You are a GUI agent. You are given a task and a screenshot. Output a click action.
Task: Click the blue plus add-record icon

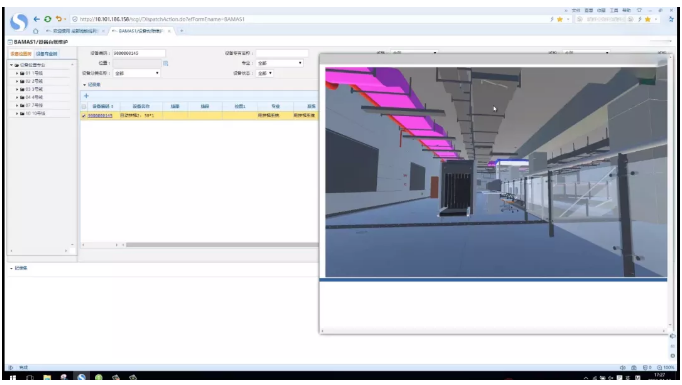click(86, 96)
